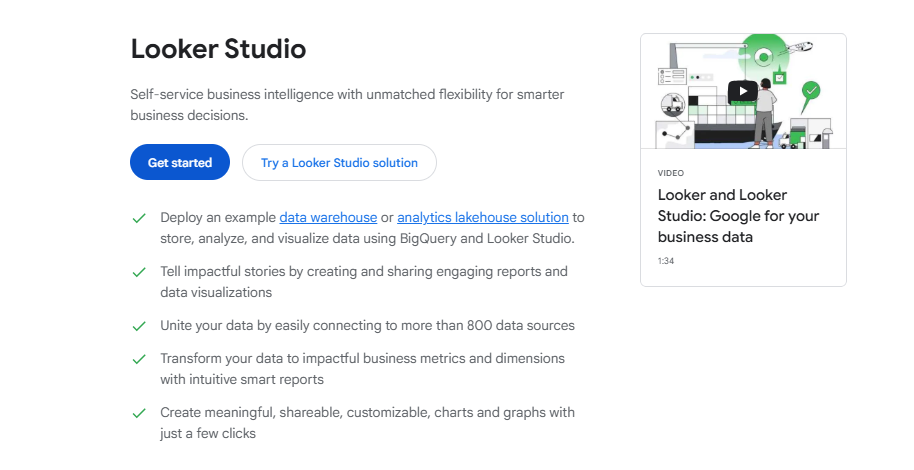This screenshot has width=914, height=470.
Task: Click the blue Get started button
Action: [x=180, y=163]
